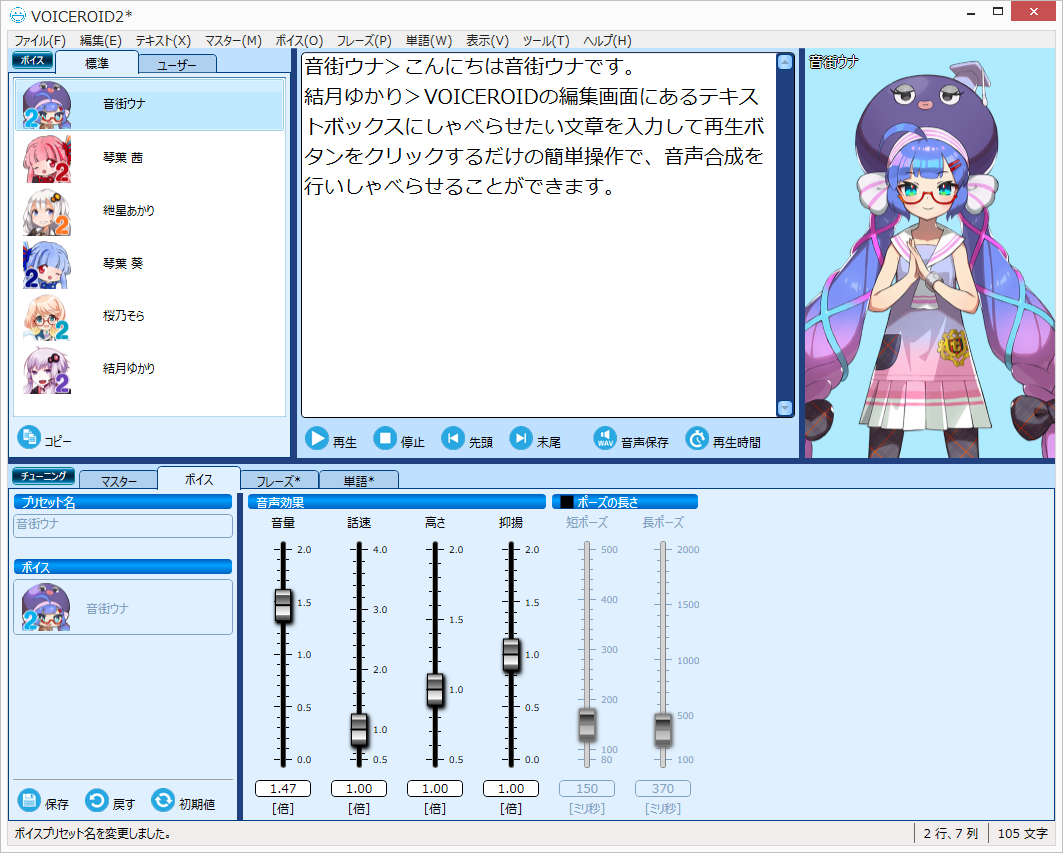
Task: Open the 表示(V) menu
Action: point(487,41)
